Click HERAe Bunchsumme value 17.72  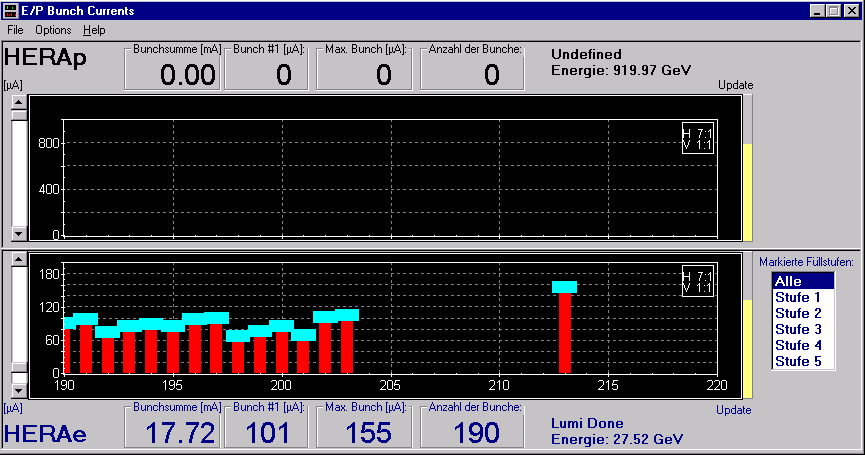tap(180, 433)
